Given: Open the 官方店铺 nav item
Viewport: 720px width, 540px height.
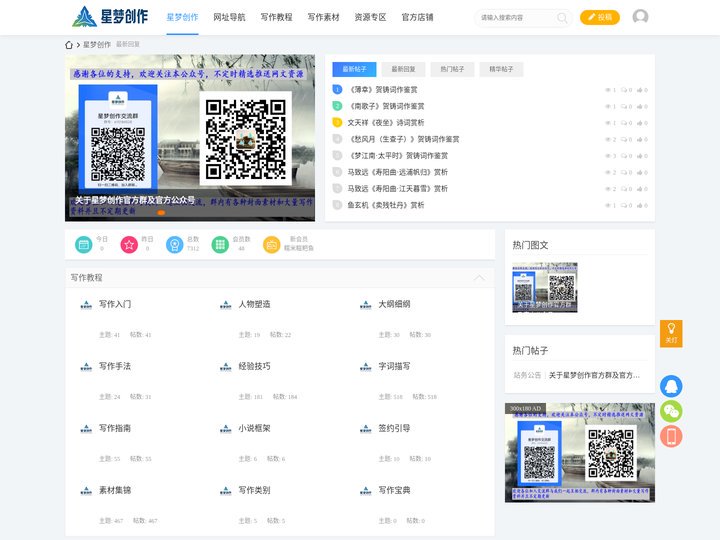Looking at the screenshot, I should click(x=417, y=17).
